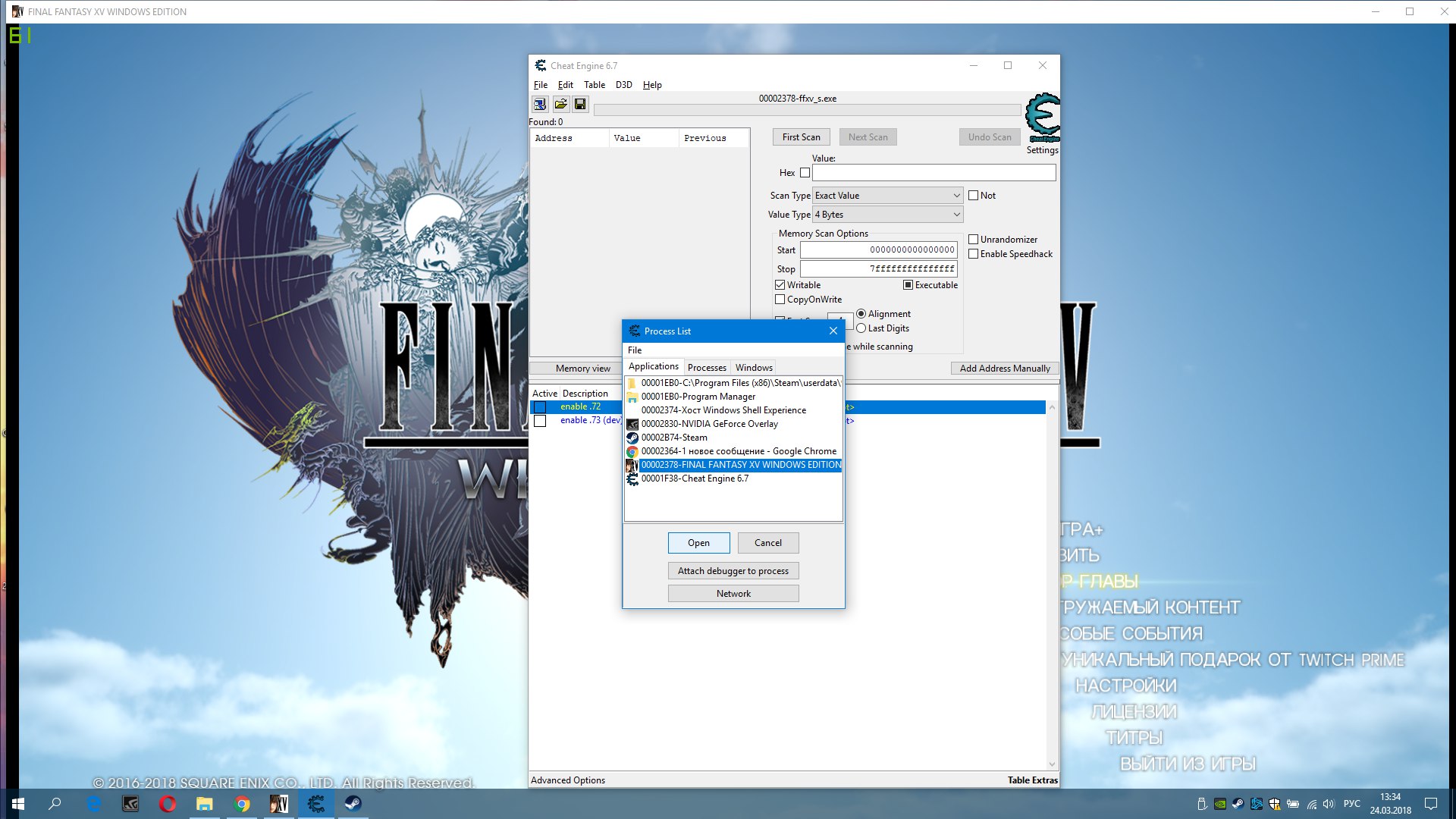Click the First Scan button

pos(802,137)
